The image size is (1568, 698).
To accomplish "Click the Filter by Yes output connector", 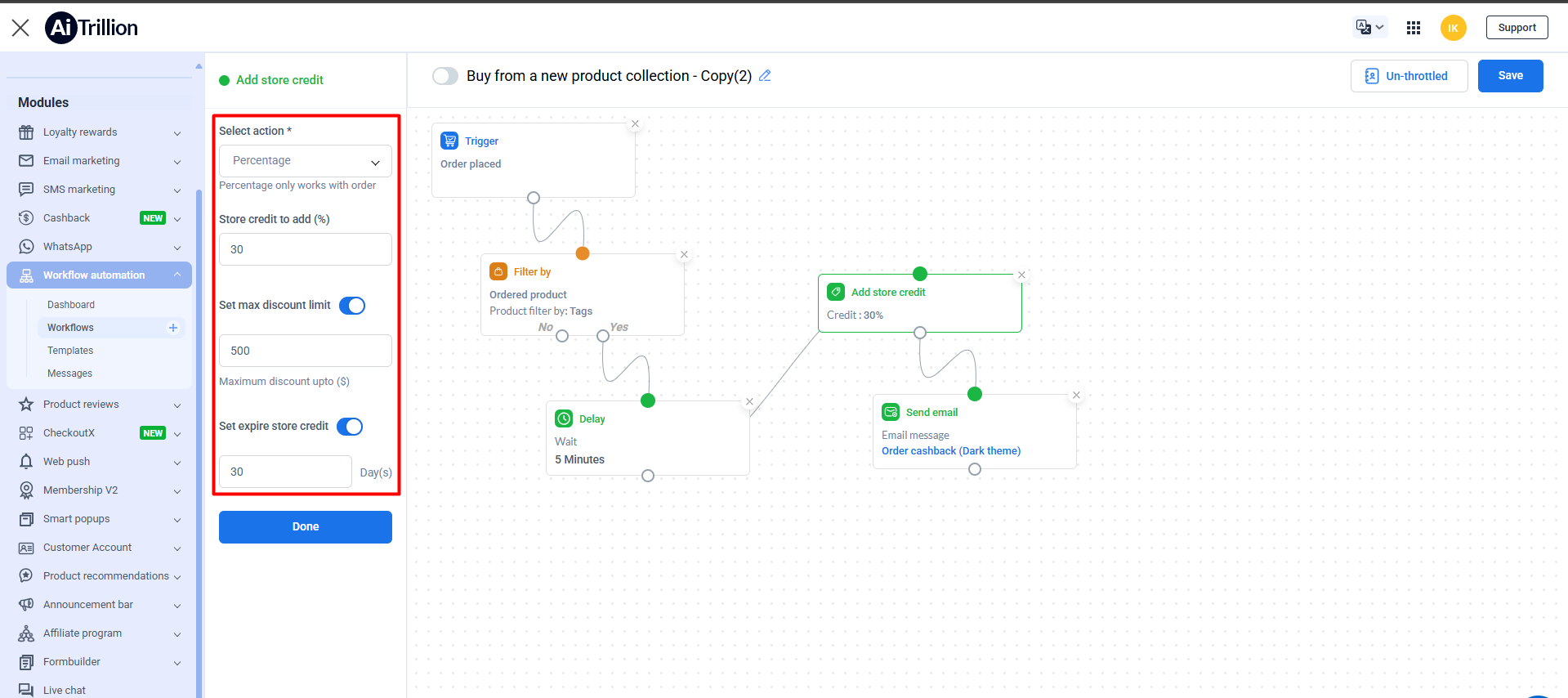I will (603, 336).
